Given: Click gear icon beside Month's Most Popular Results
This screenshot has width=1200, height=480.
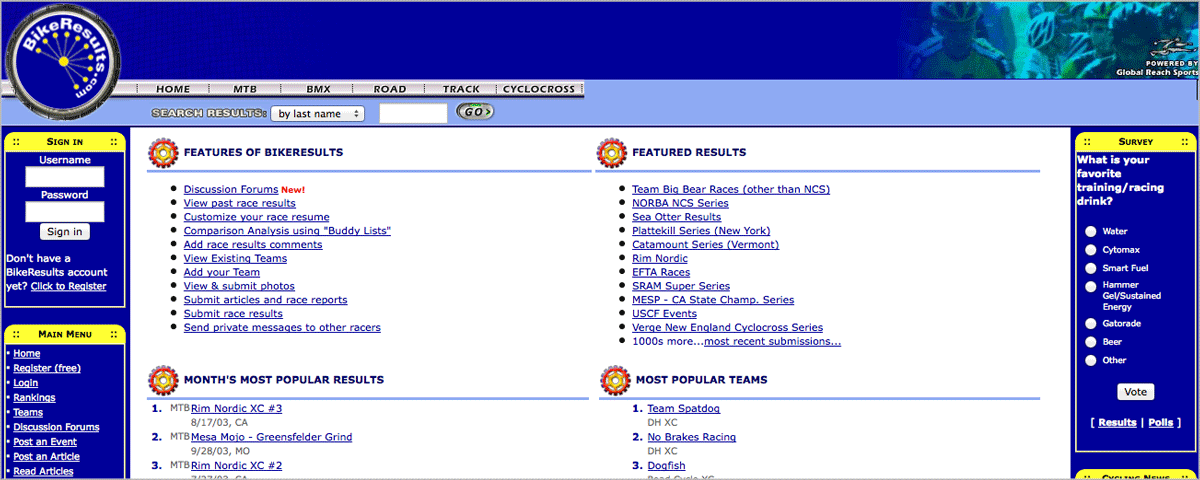Looking at the screenshot, I should click(x=163, y=380).
